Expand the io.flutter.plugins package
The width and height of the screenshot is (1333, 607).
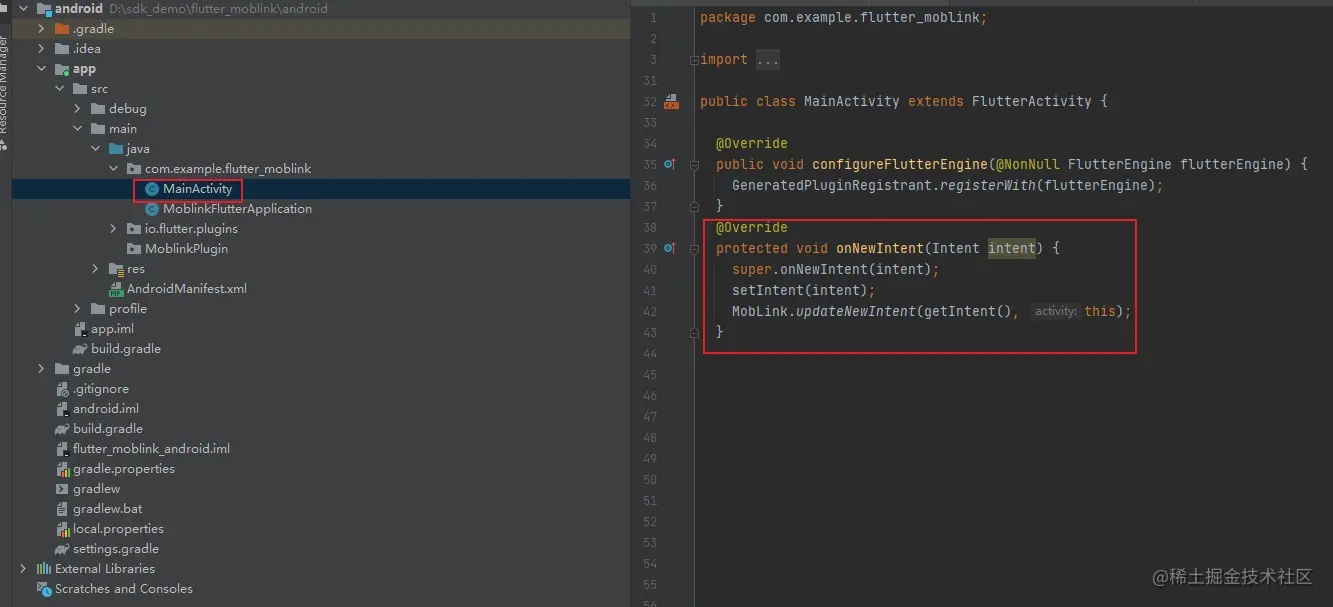113,229
